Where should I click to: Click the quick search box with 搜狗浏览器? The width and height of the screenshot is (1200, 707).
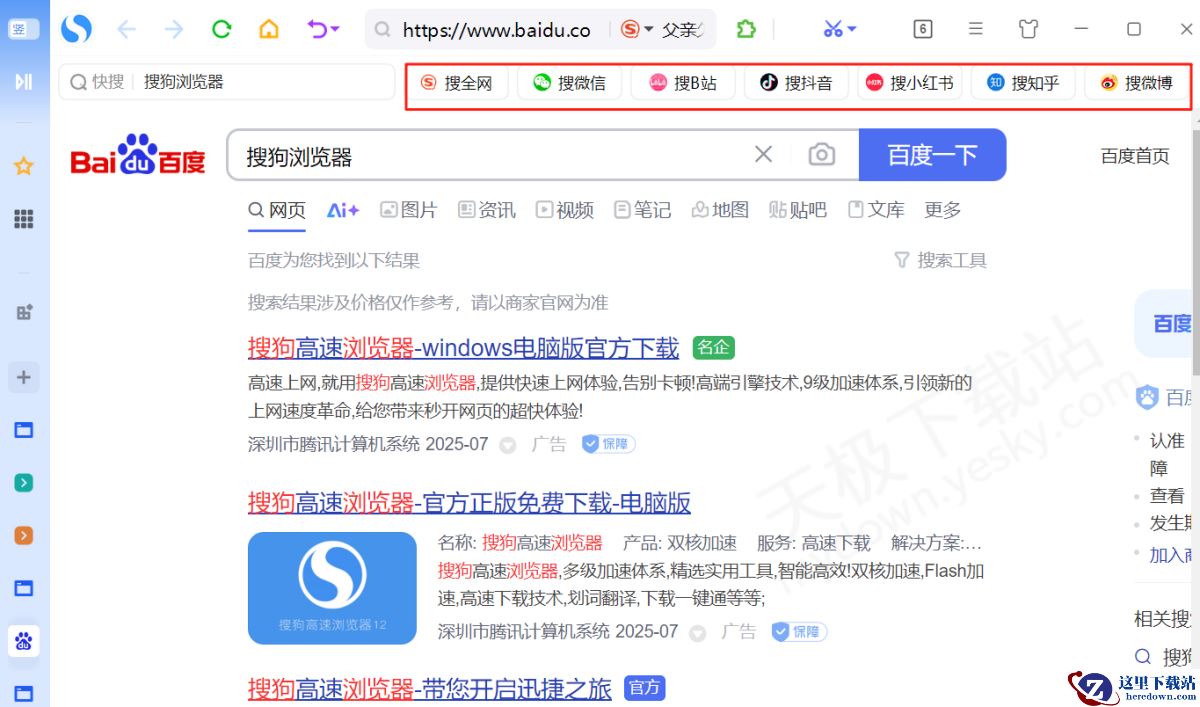pyautogui.click(x=227, y=82)
